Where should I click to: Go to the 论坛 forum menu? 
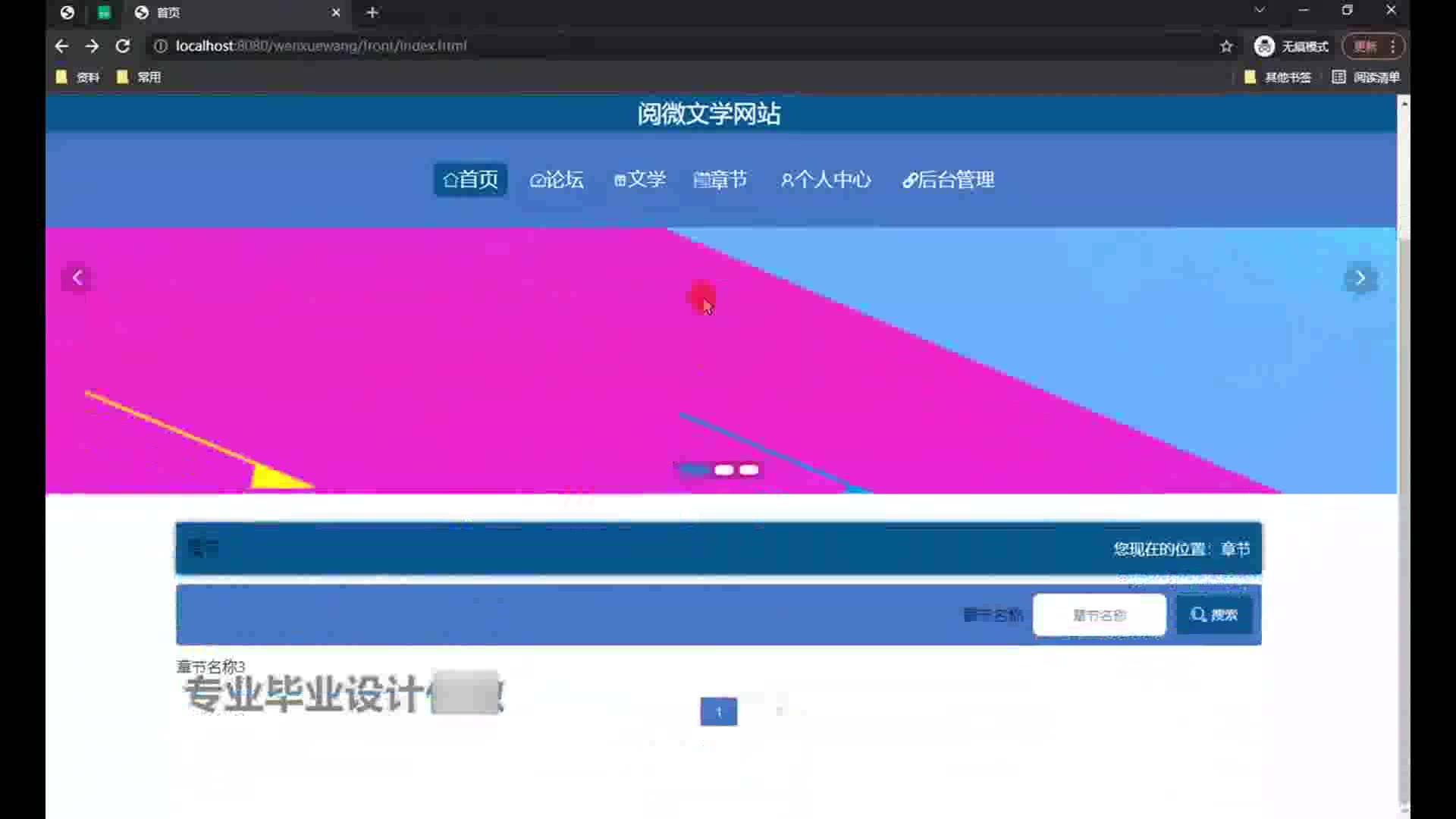coord(557,180)
